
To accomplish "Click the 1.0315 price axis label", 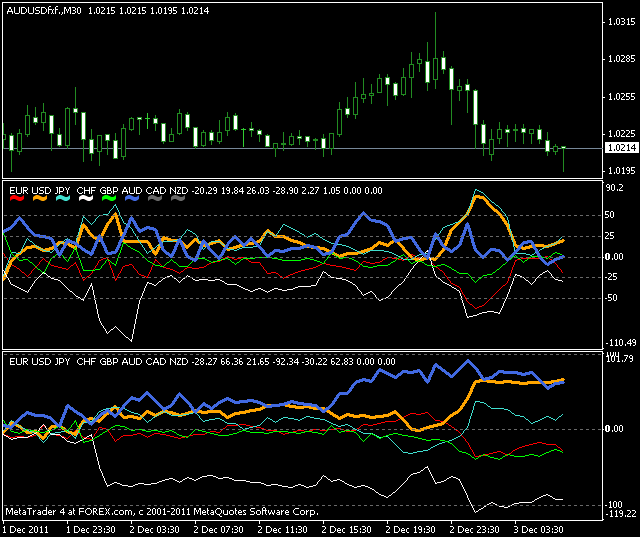I will 622,22.
